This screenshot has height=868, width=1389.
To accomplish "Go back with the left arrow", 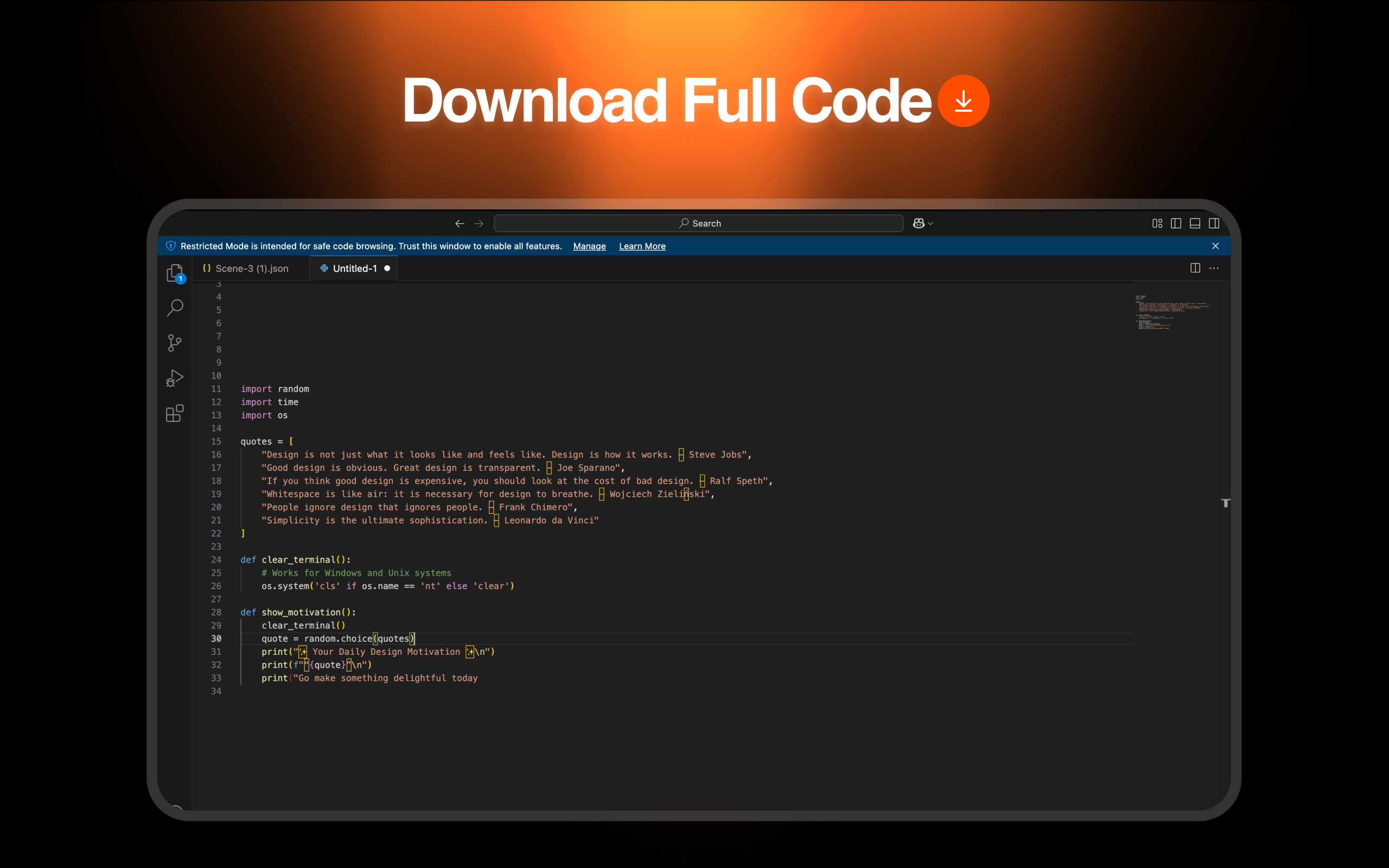I will pyautogui.click(x=459, y=224).
